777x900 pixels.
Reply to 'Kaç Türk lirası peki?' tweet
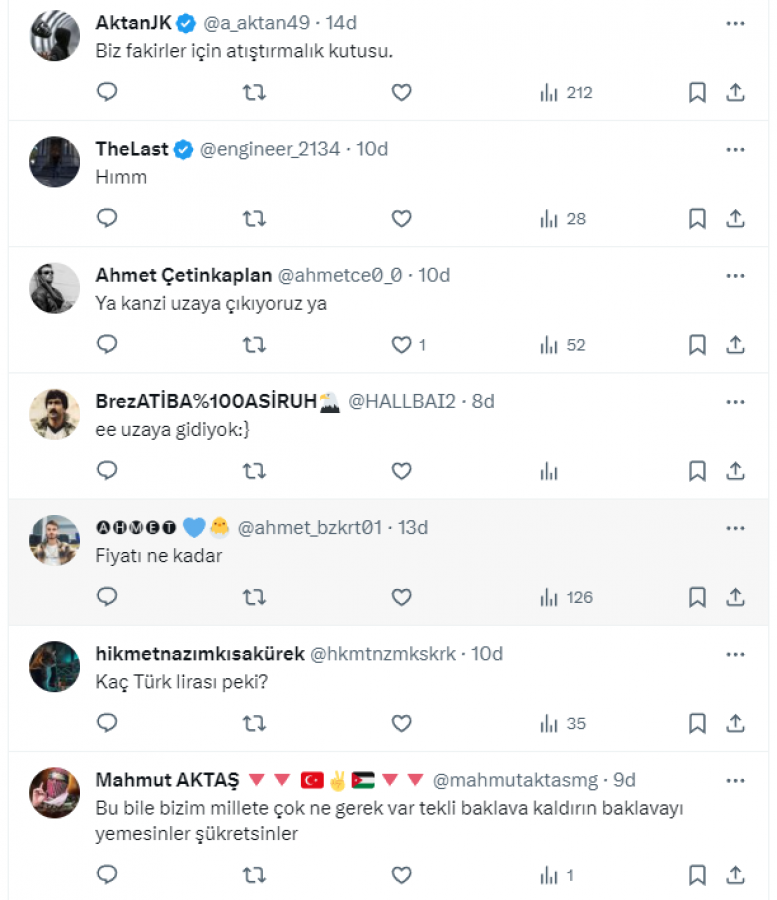107,723
